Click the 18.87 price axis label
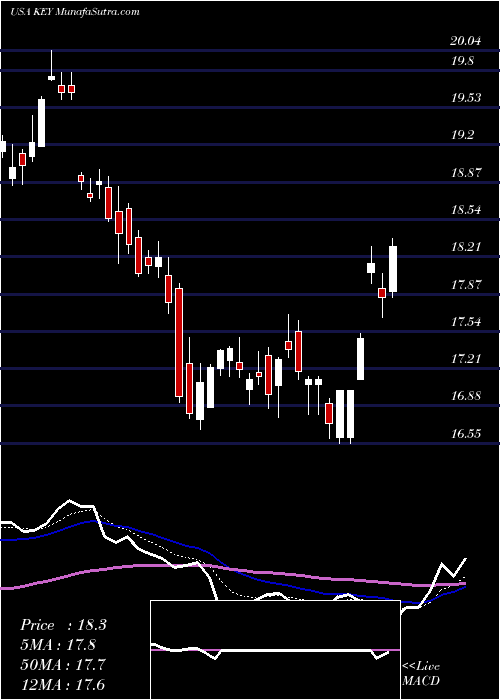Image resolution: width=500 pixels, height=700 pixels. pyautogui.click(x=466, y=173)
